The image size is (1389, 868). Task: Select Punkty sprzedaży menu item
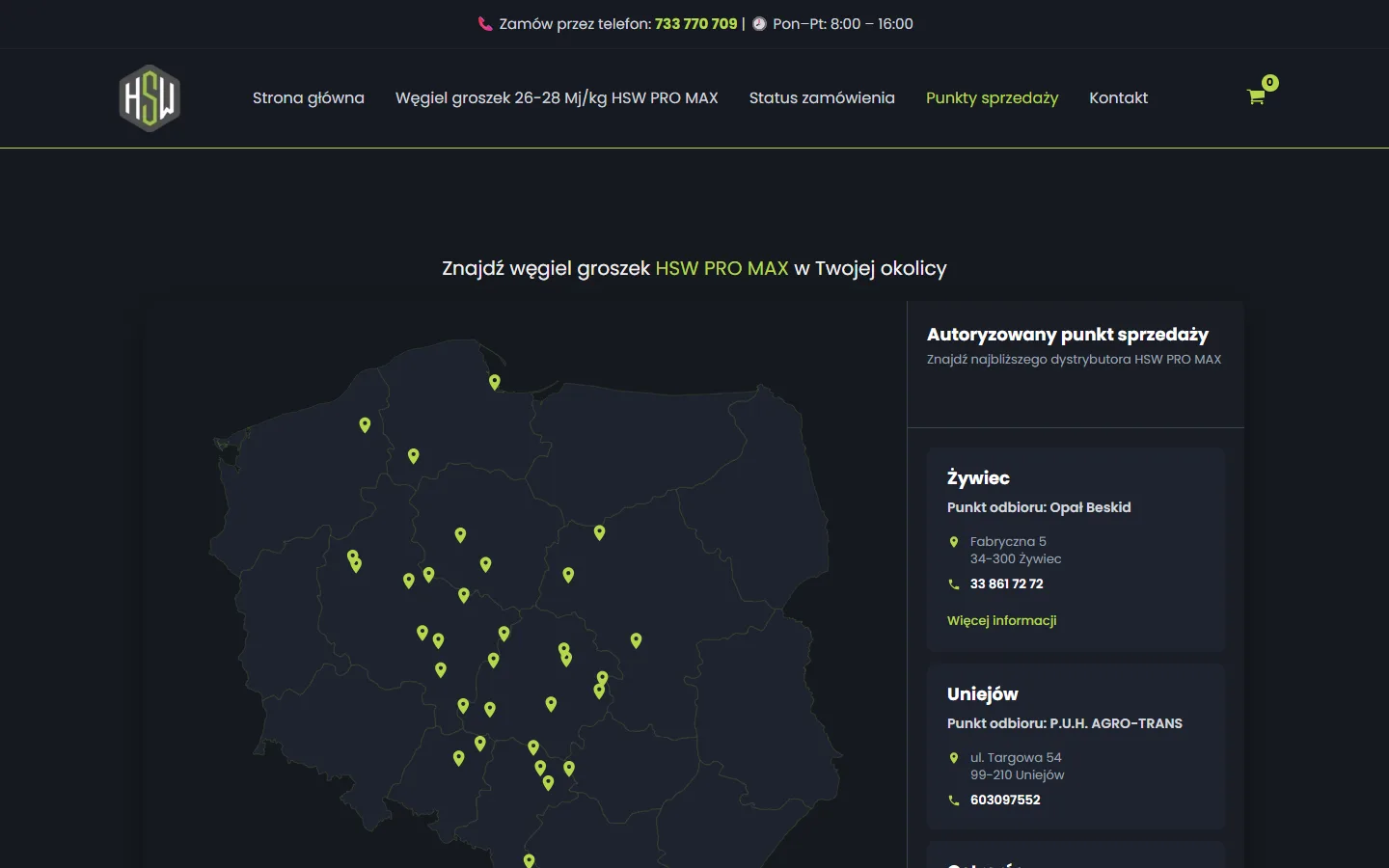point(992,97)
